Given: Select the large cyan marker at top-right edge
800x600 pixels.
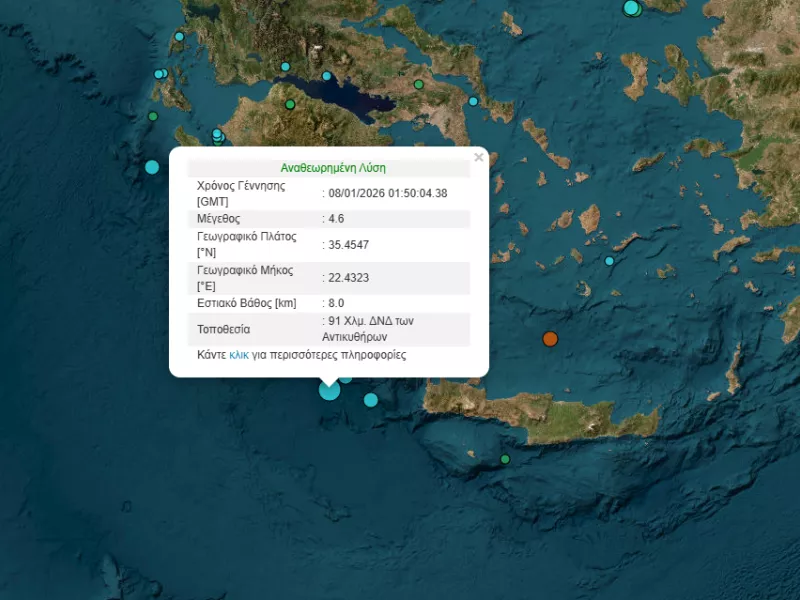Looking at the screenshot, I should pos(631,8).
